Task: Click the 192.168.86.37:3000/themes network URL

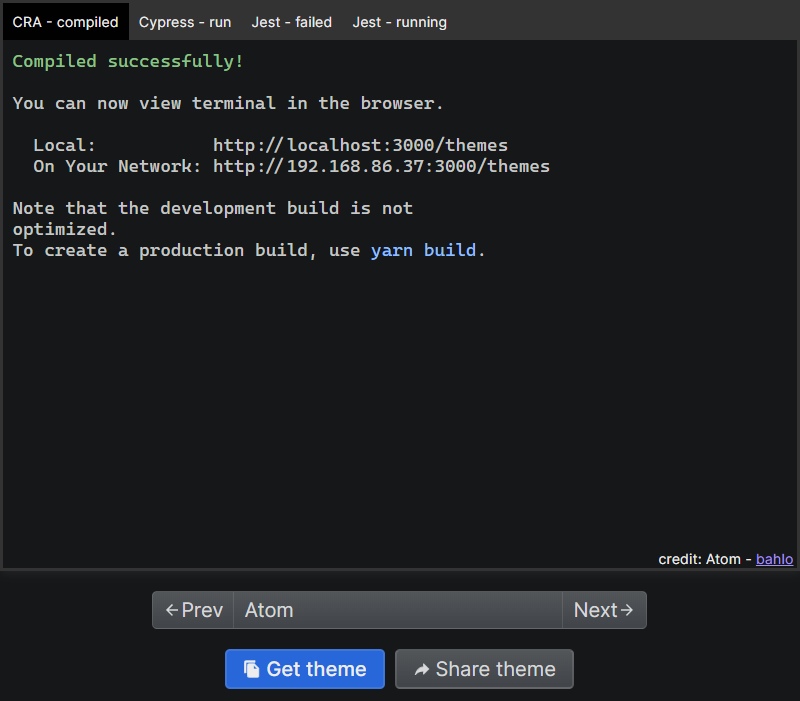Action: [x=381, y=166]
